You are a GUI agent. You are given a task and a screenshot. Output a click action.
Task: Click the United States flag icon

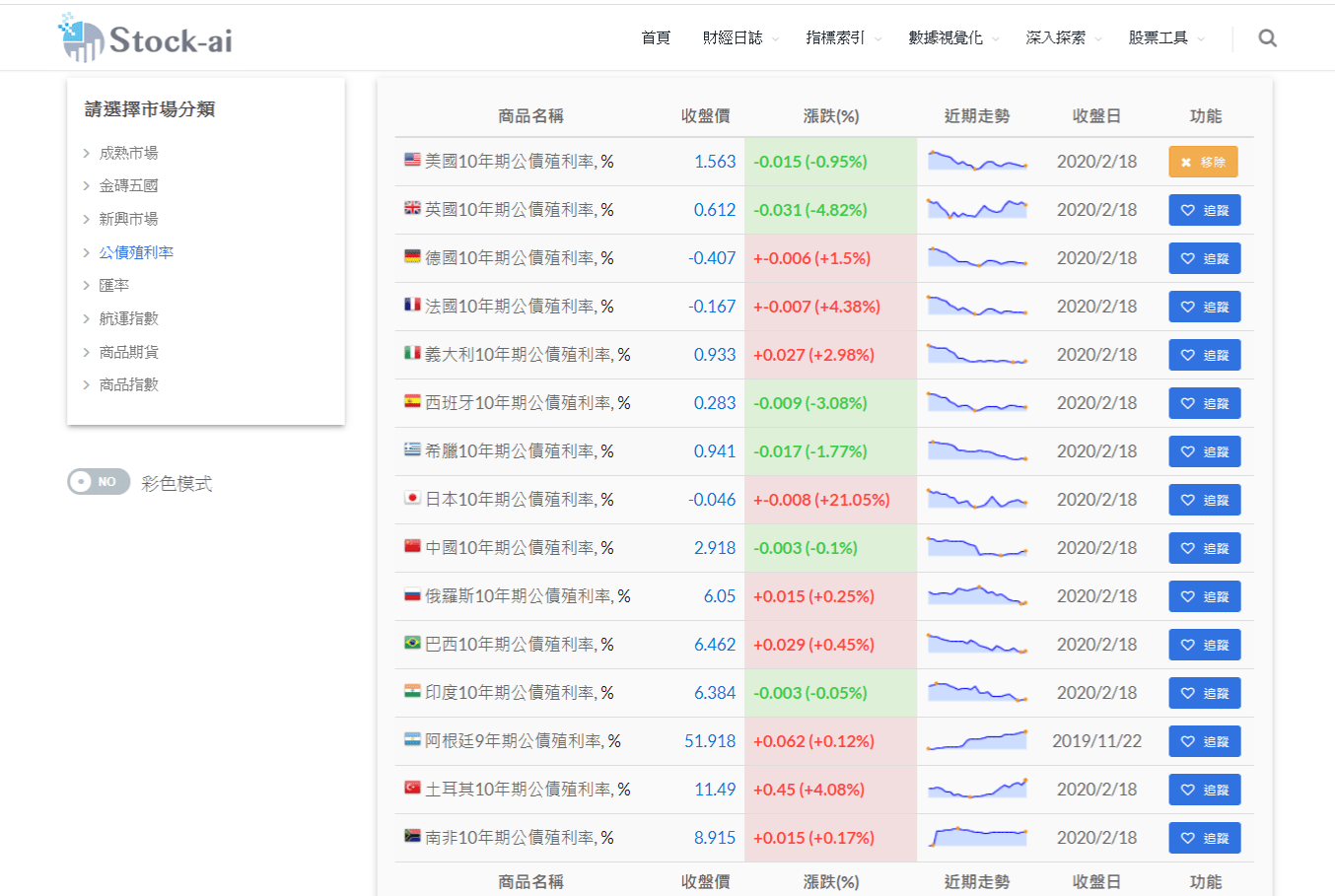(412, 160)
